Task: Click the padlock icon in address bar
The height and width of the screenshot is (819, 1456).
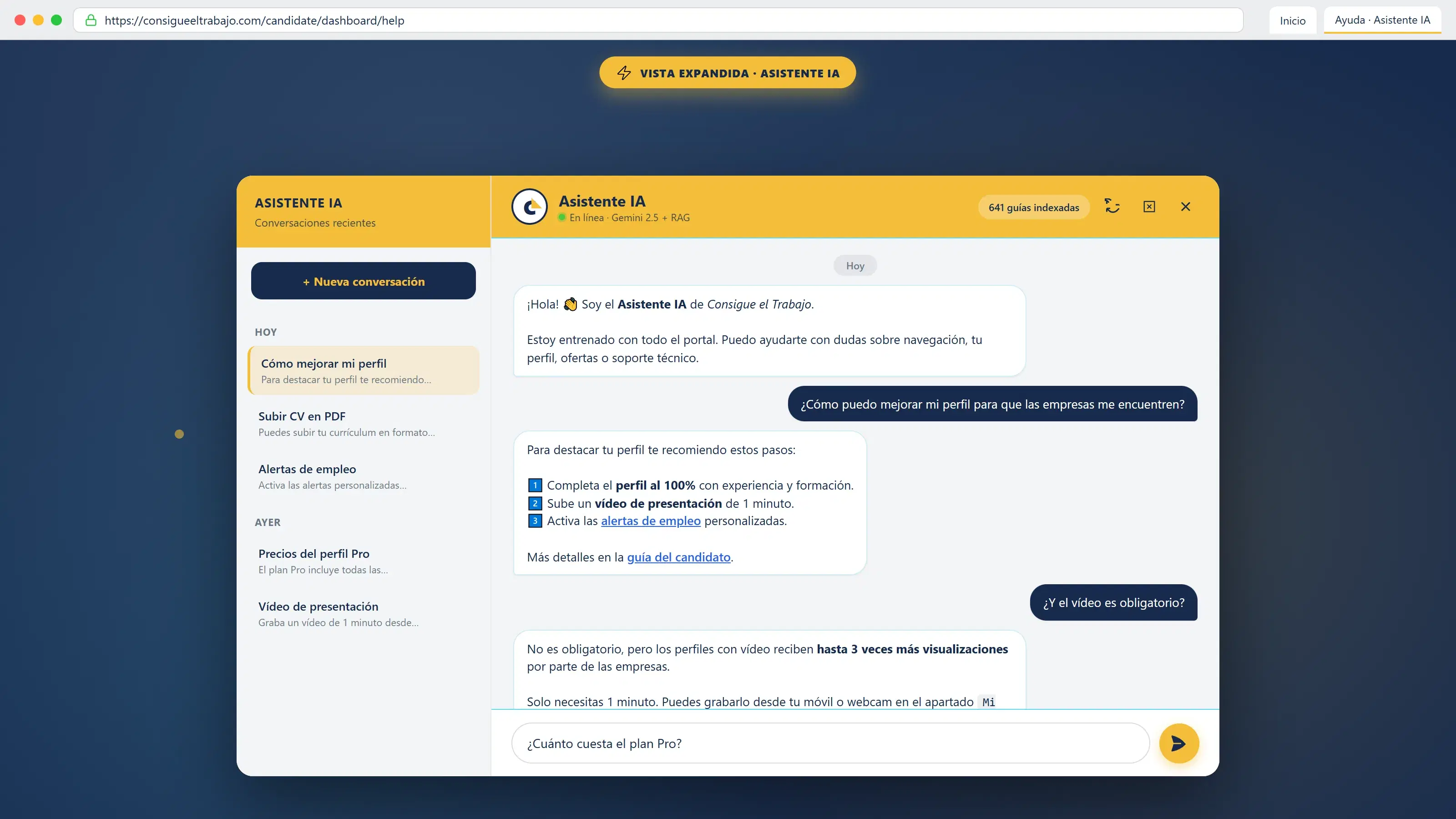Action: [x=91, y=20]
